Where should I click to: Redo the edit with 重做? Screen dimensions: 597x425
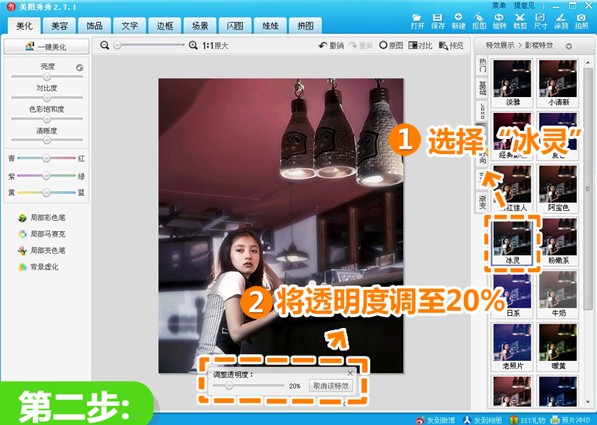(361, 46)
